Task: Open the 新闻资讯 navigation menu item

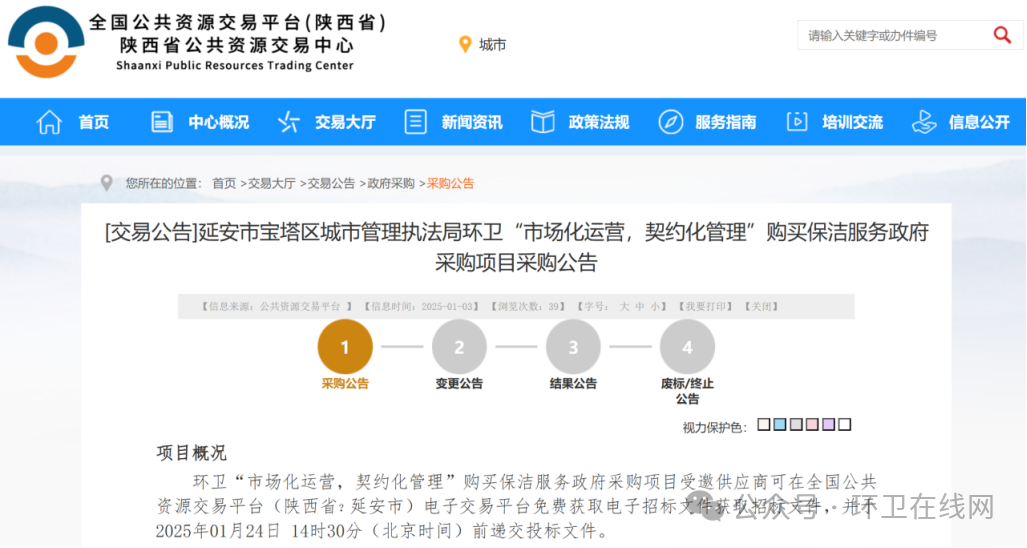Action: [472, 122]
